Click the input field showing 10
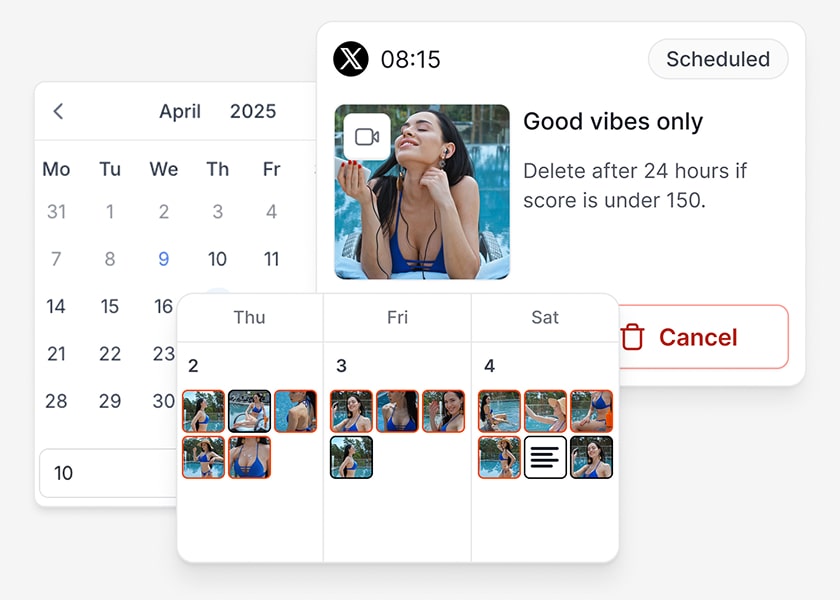The width and height of the screenshot is (840, 600). click(108, 473)
